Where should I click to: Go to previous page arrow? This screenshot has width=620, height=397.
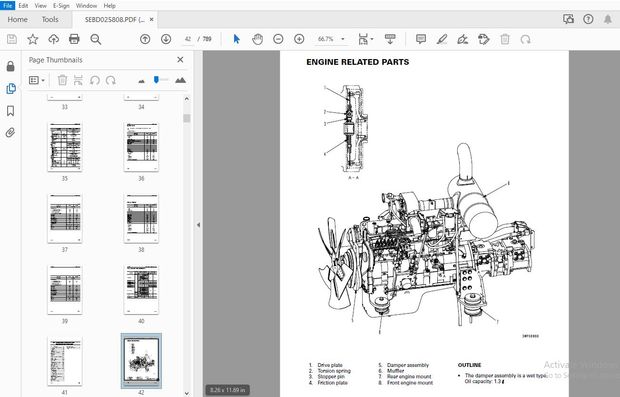[145, 39]
